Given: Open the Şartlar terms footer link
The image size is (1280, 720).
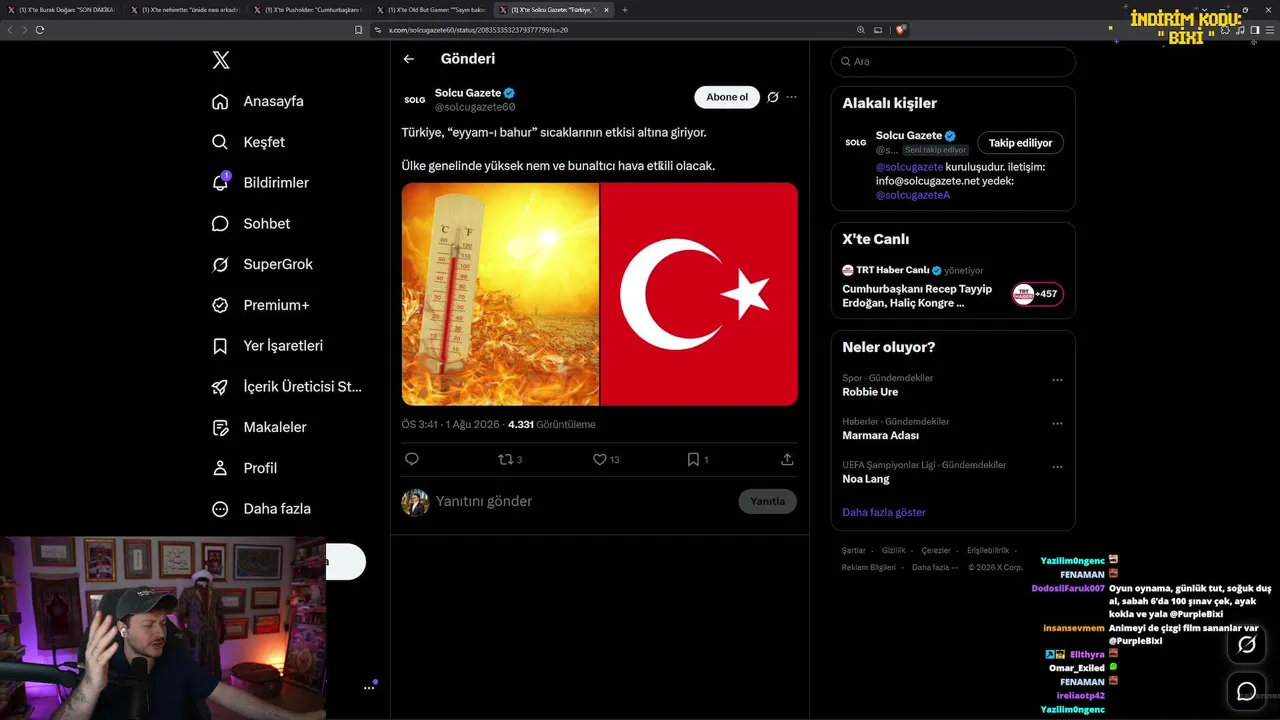Looking at the screenshot, I should [853, 551].
